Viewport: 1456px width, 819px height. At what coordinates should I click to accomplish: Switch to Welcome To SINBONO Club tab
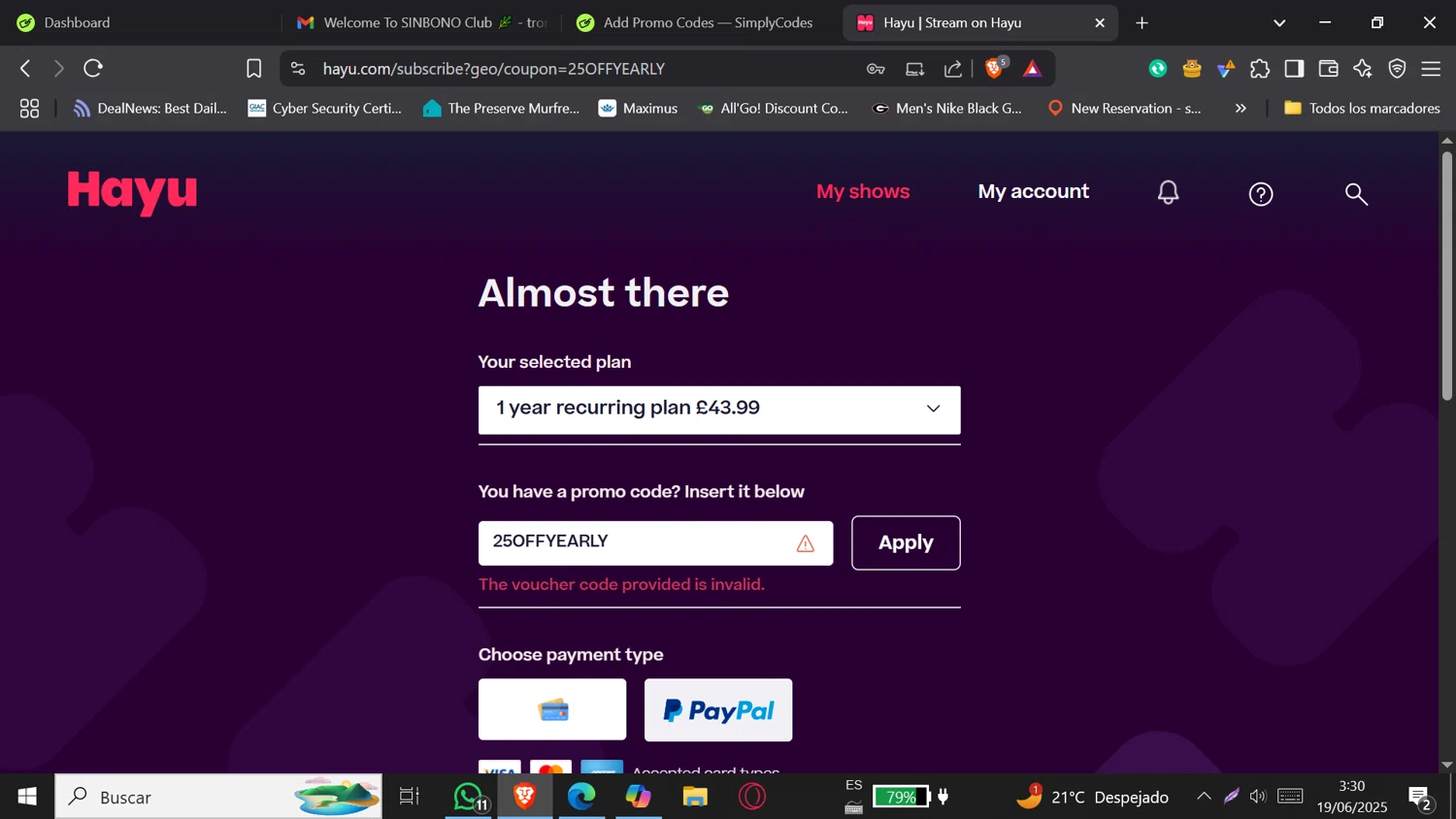(421, 22)
